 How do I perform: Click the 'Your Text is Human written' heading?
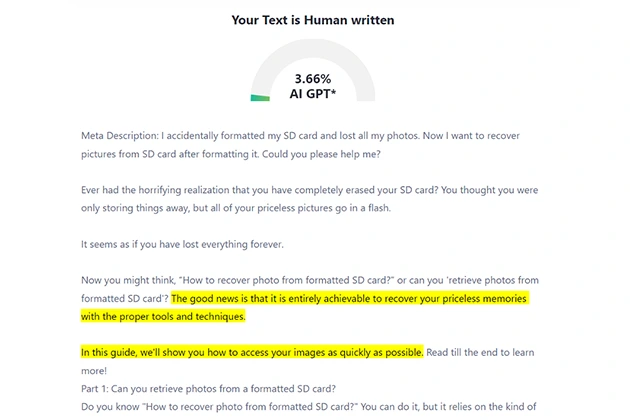[313, 20]
